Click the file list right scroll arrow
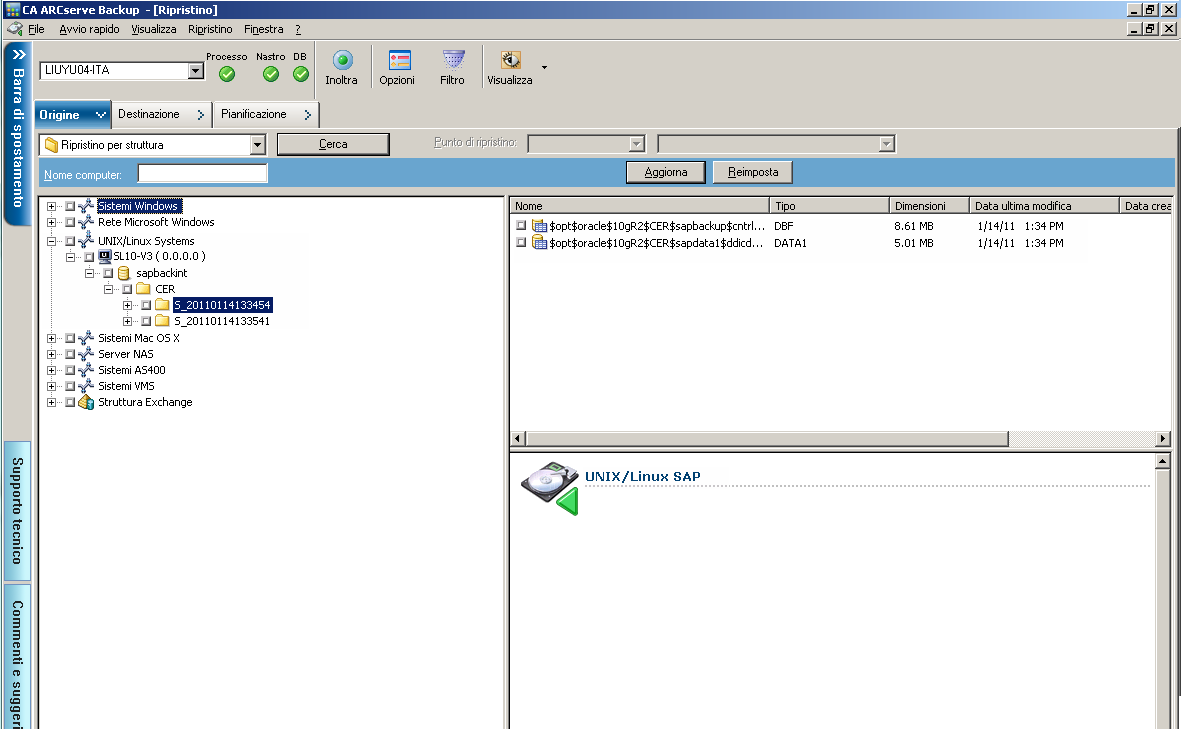This screenshot has width=1181, height=729. (1163, 438)
